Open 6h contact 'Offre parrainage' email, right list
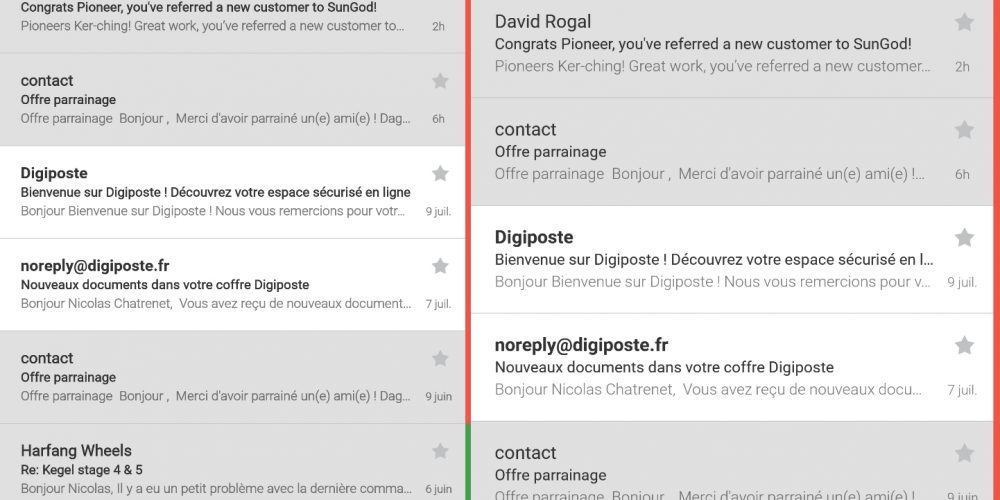Screen dimensions: 1000x500 pyautogui.click(x=732, y=152)
